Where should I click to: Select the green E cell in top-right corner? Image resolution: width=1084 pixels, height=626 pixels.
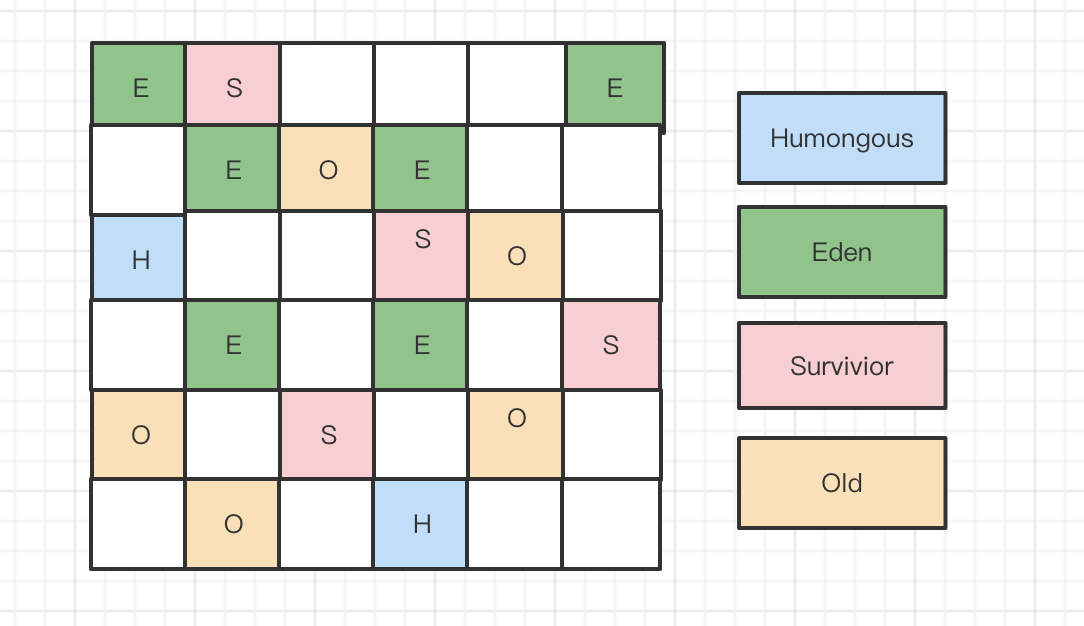click(615, 85)
